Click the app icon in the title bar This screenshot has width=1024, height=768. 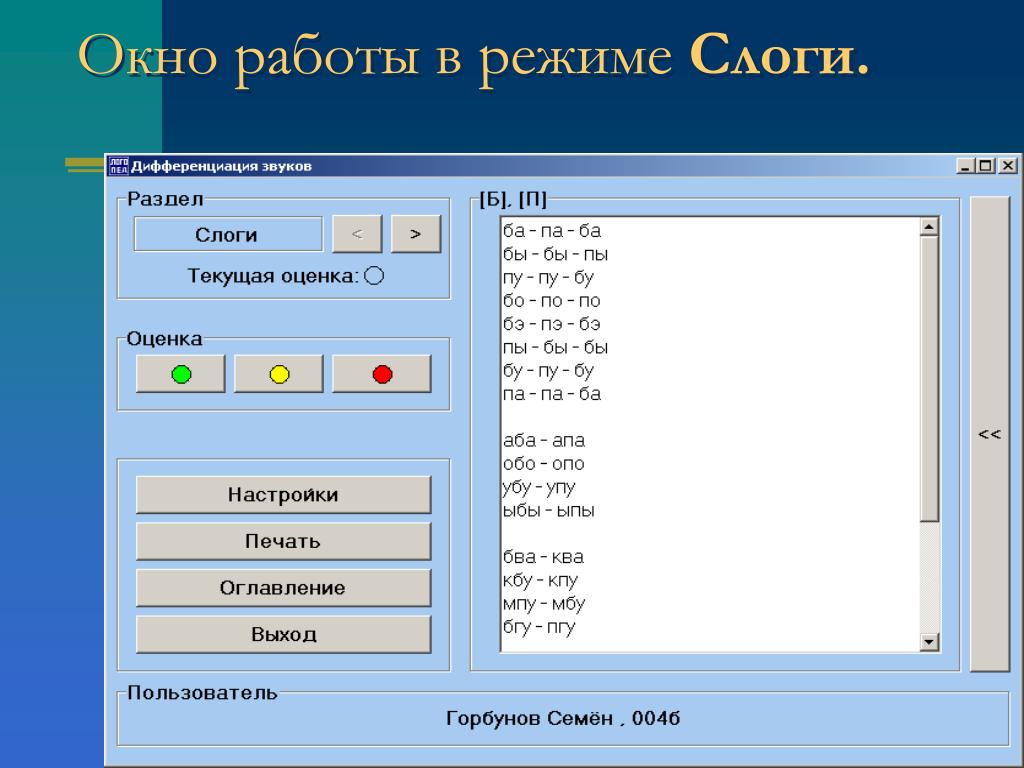(118, 166)
